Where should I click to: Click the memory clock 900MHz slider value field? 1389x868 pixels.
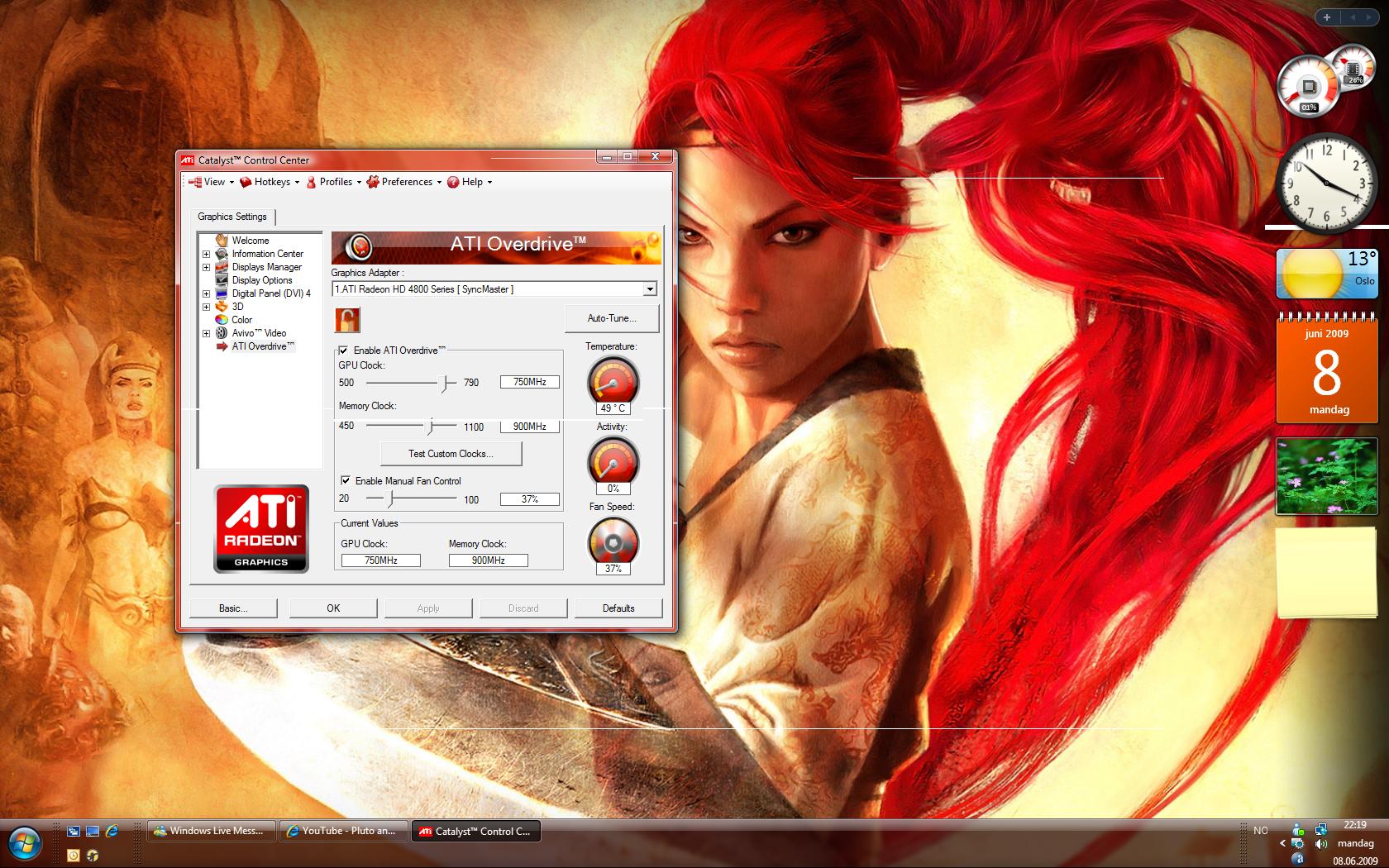530,427
